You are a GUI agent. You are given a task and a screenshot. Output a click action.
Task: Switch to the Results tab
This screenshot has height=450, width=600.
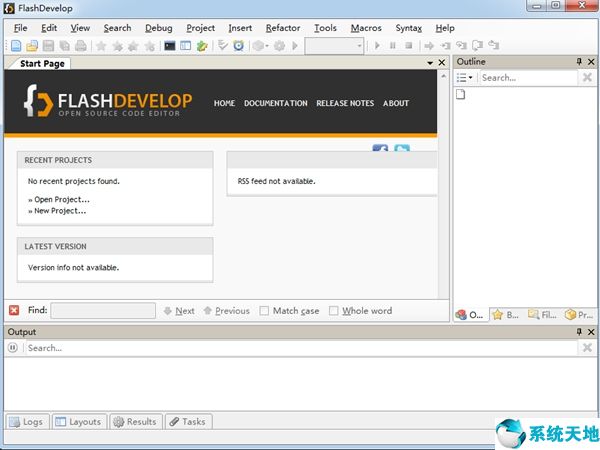tap(136, 421)
